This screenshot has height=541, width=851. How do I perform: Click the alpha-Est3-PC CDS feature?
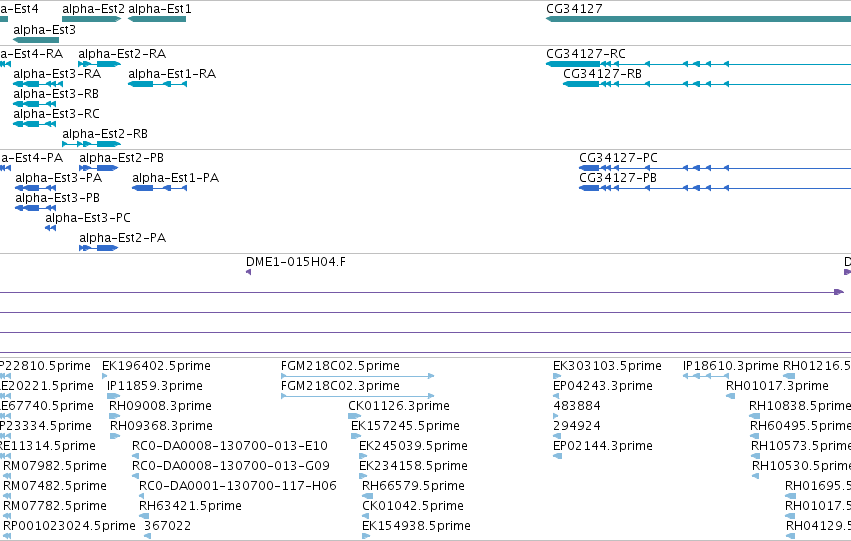point(50,228)
